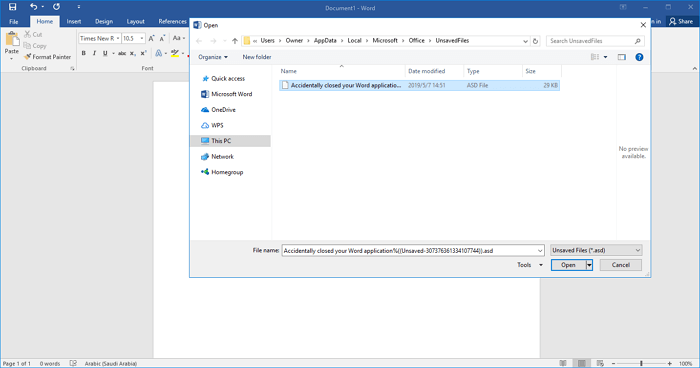Toggle Subscript formatting

(133, 53)
